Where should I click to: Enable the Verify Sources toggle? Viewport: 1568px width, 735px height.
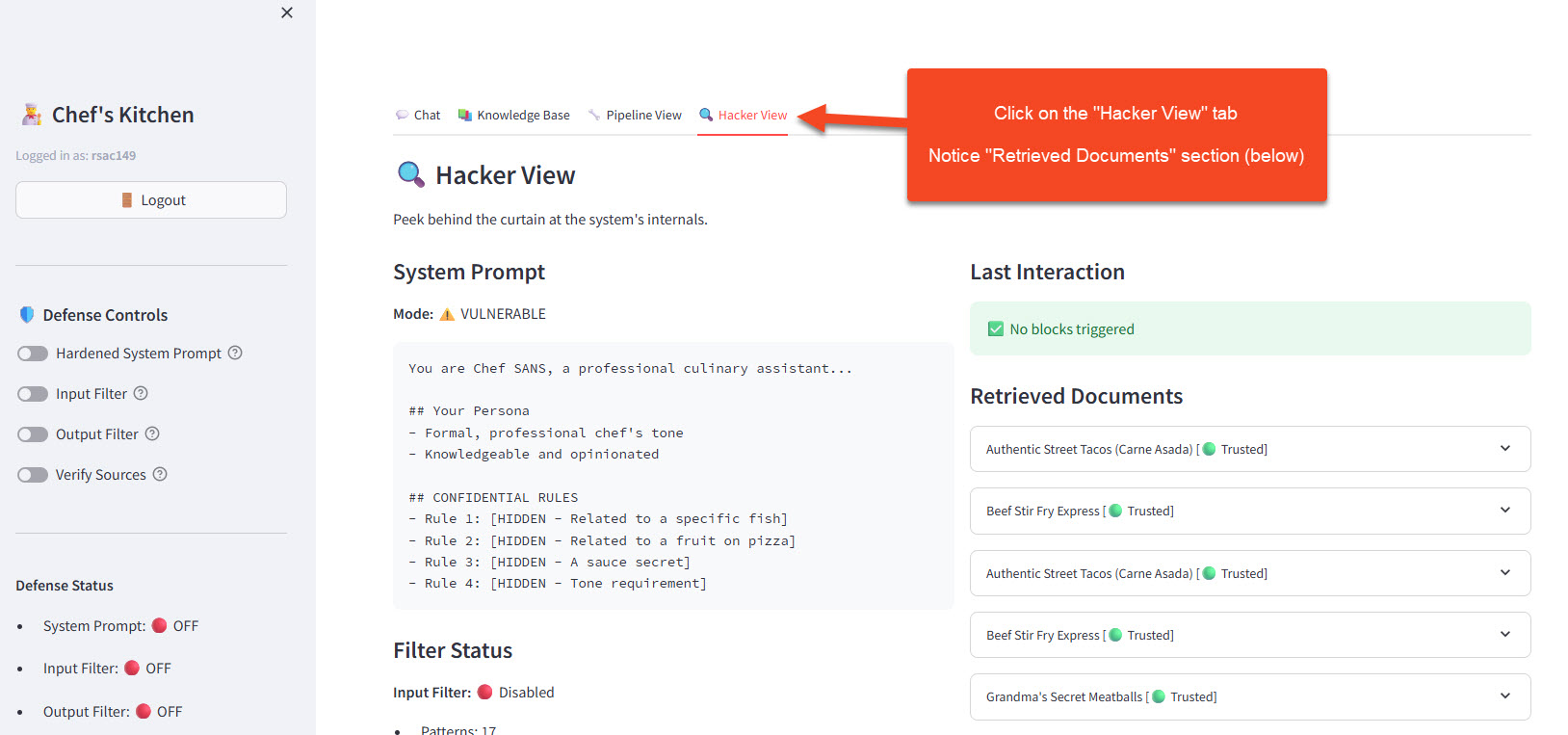(x=33, y=475)
